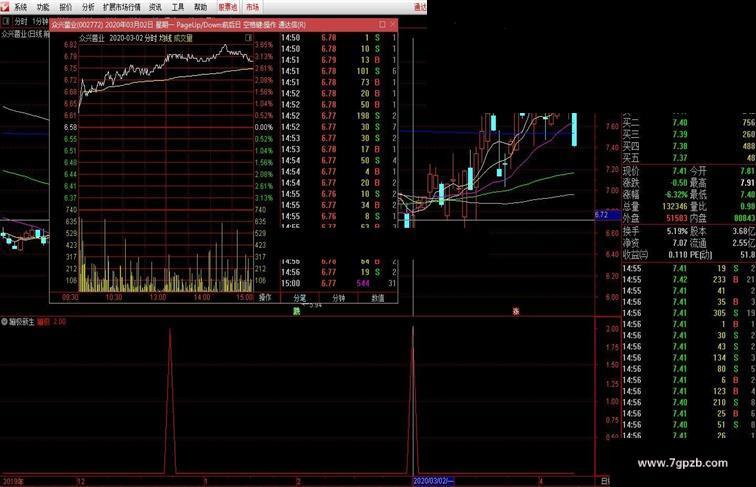Switch popup to 分钟 tab
Screen dimensions: 756x487
pyautogui.click(x=339, y=298)
